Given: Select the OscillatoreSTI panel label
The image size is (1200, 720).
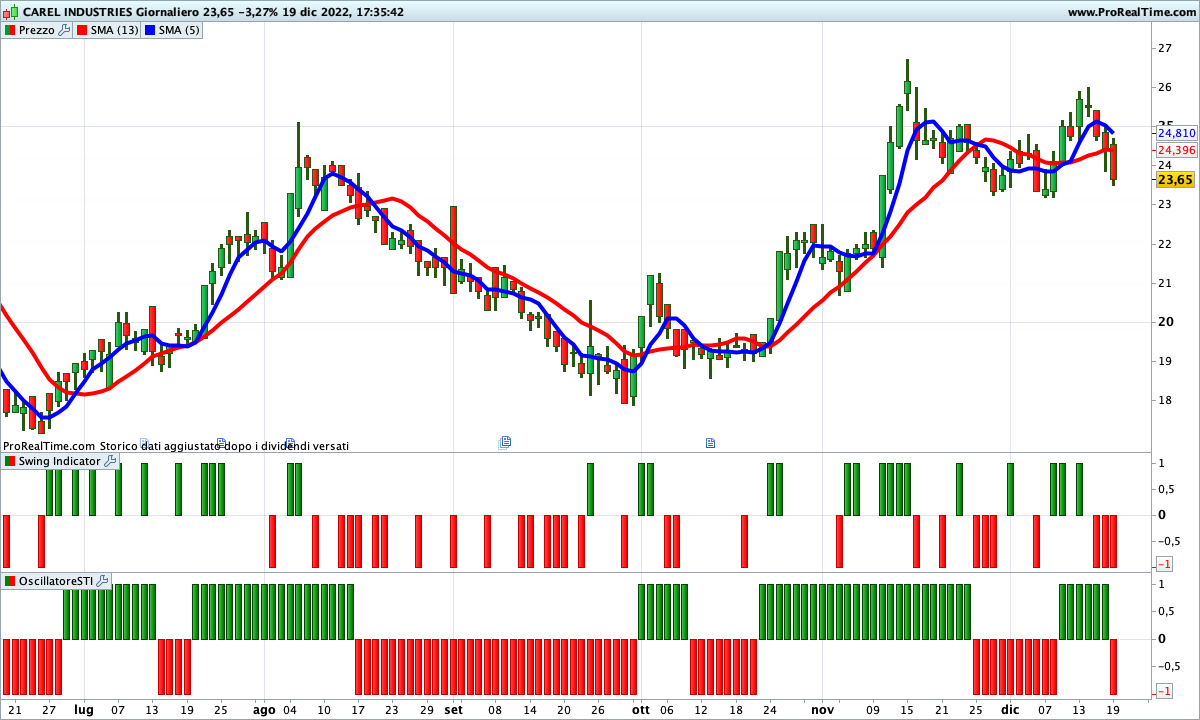Looking at the screenshot, I should pyautogui.click(x=56, y=580).
